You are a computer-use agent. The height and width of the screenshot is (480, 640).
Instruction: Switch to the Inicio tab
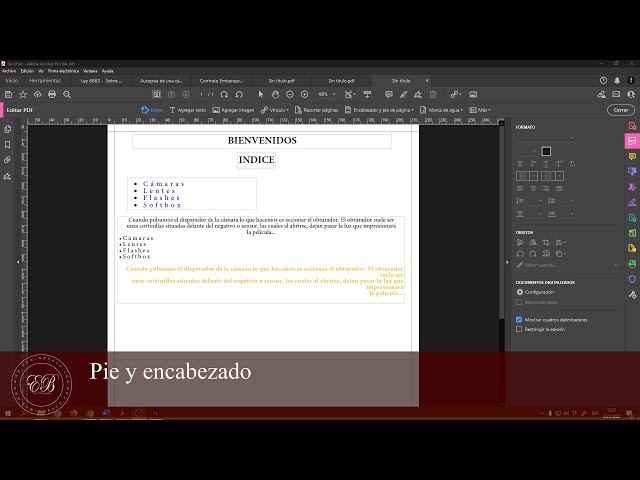click(x=12, y=81)
